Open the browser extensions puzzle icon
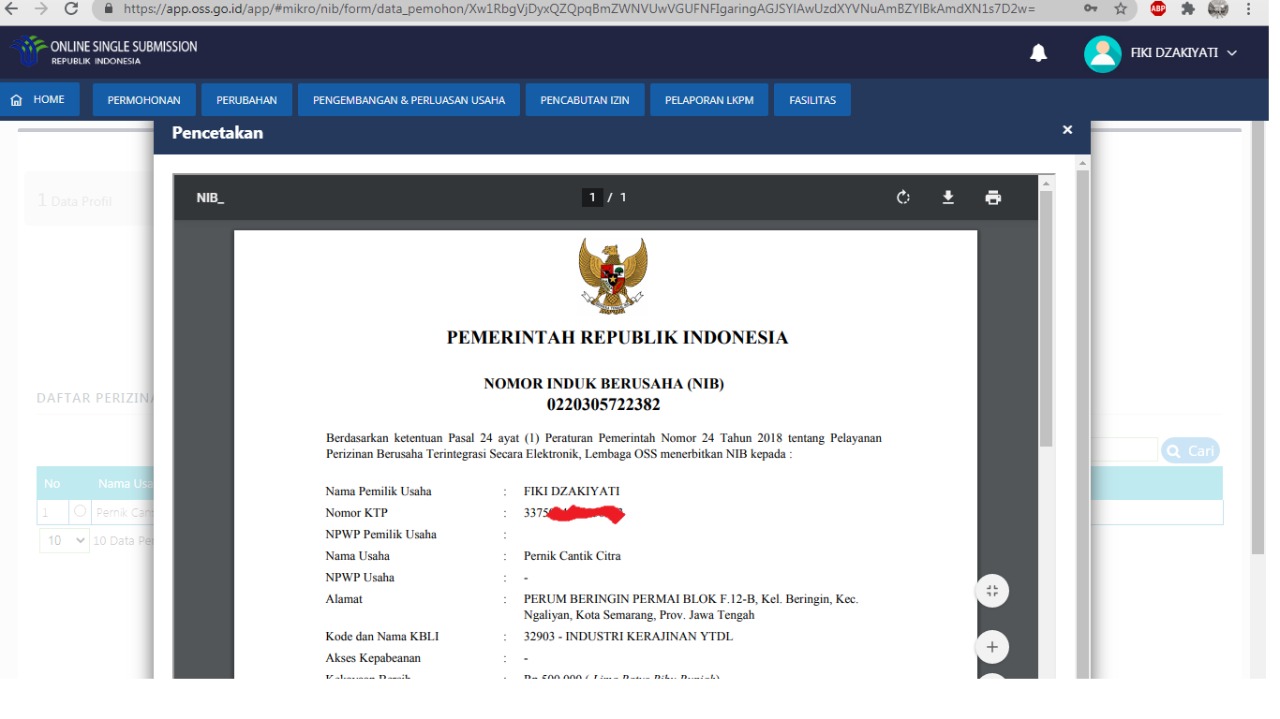 (1188, 9)
